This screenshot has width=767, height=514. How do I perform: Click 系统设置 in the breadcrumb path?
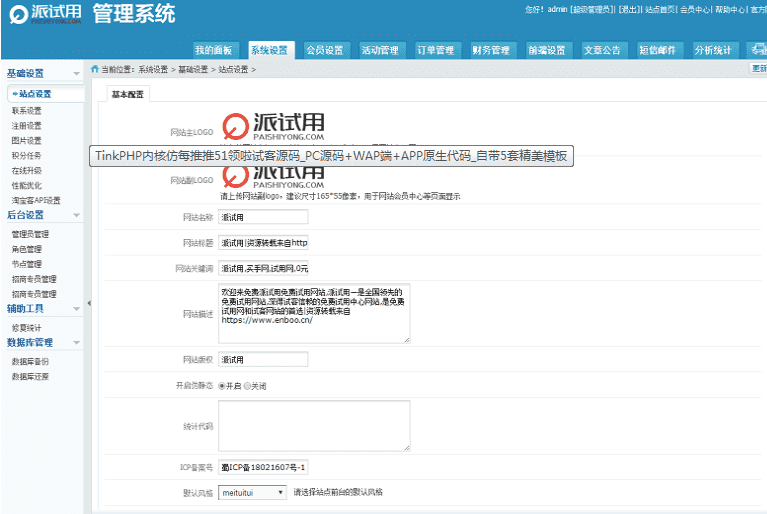153,69
